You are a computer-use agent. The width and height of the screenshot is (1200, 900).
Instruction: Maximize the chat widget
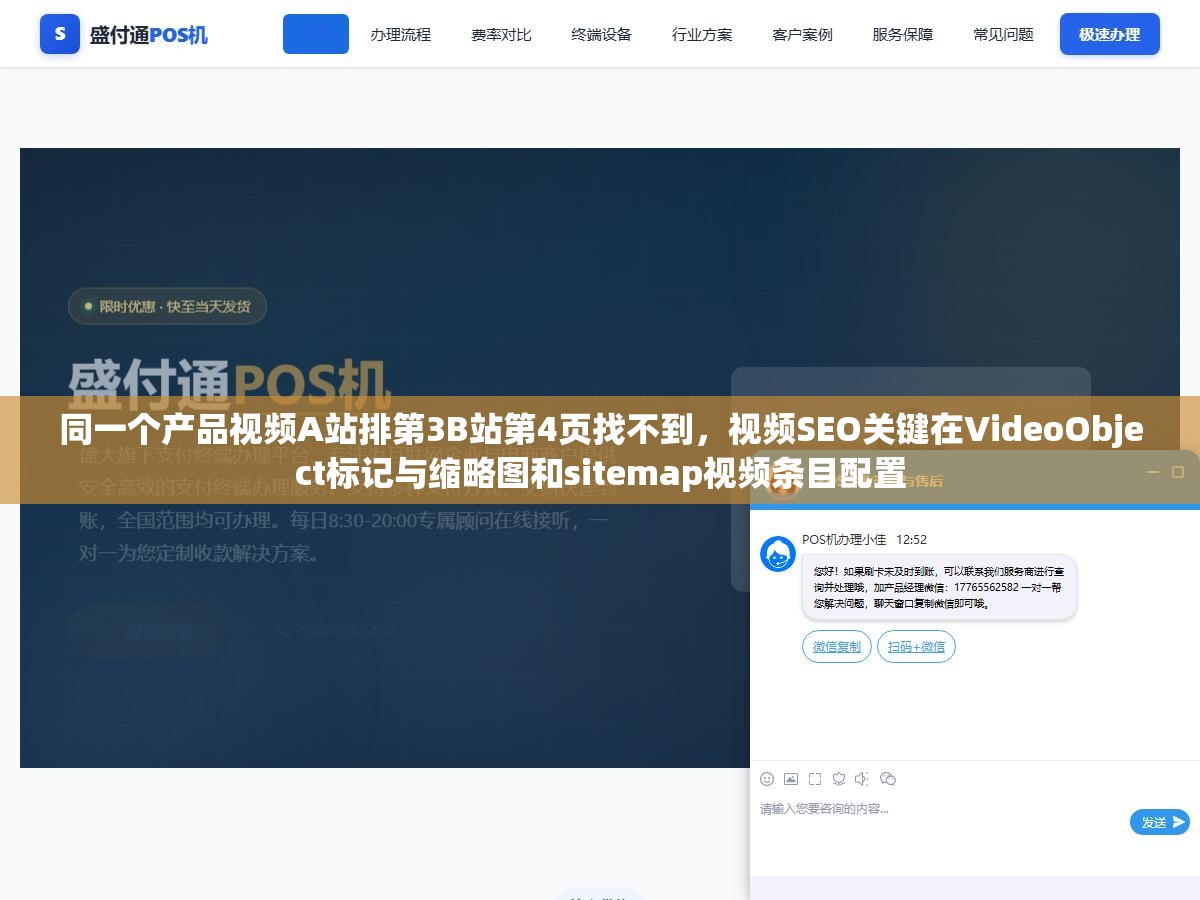point(1178,472)
